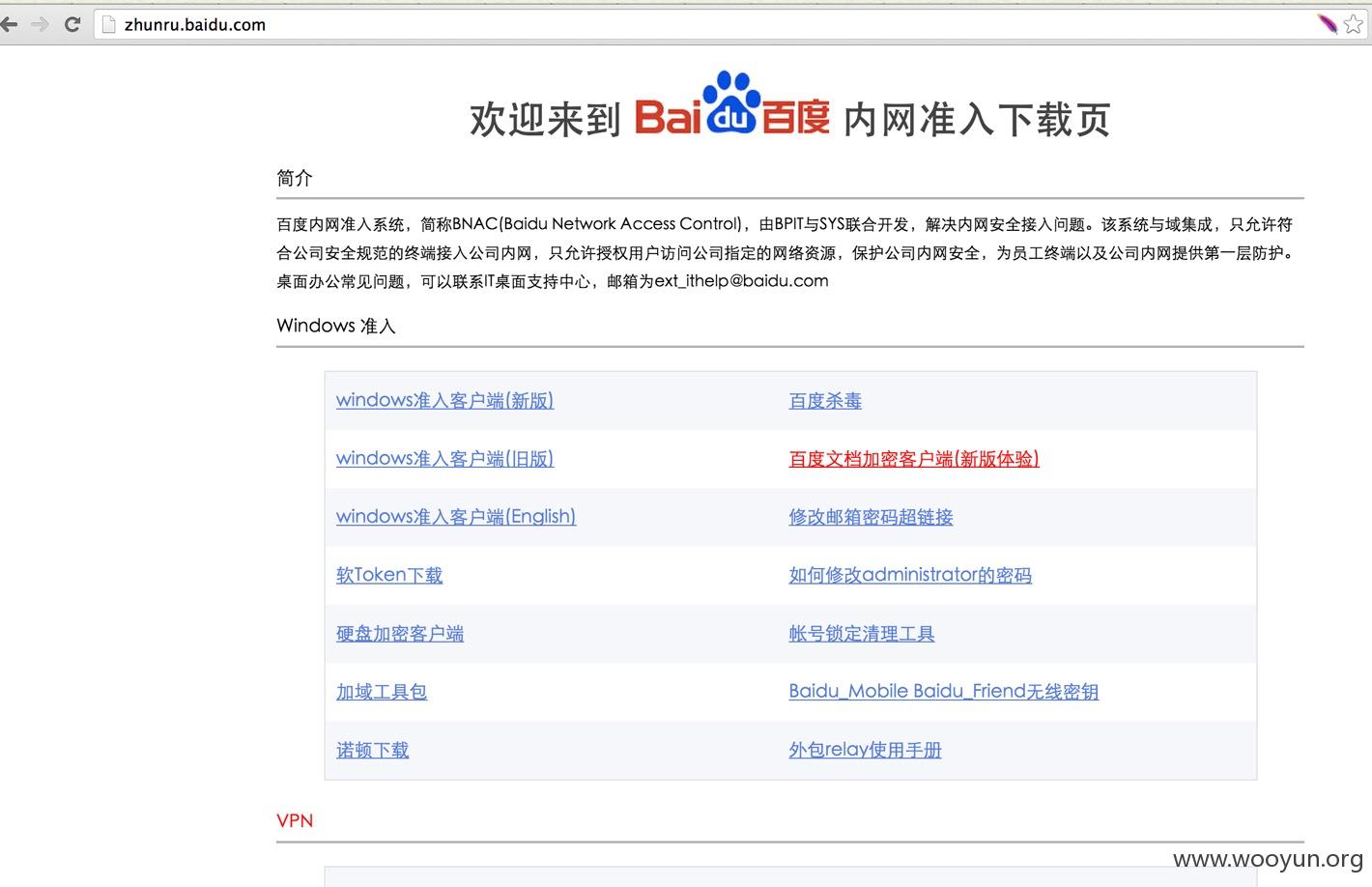1372x887 pixels.
Task: Open the 百度杀毒 link
Action: coord(825,400)
